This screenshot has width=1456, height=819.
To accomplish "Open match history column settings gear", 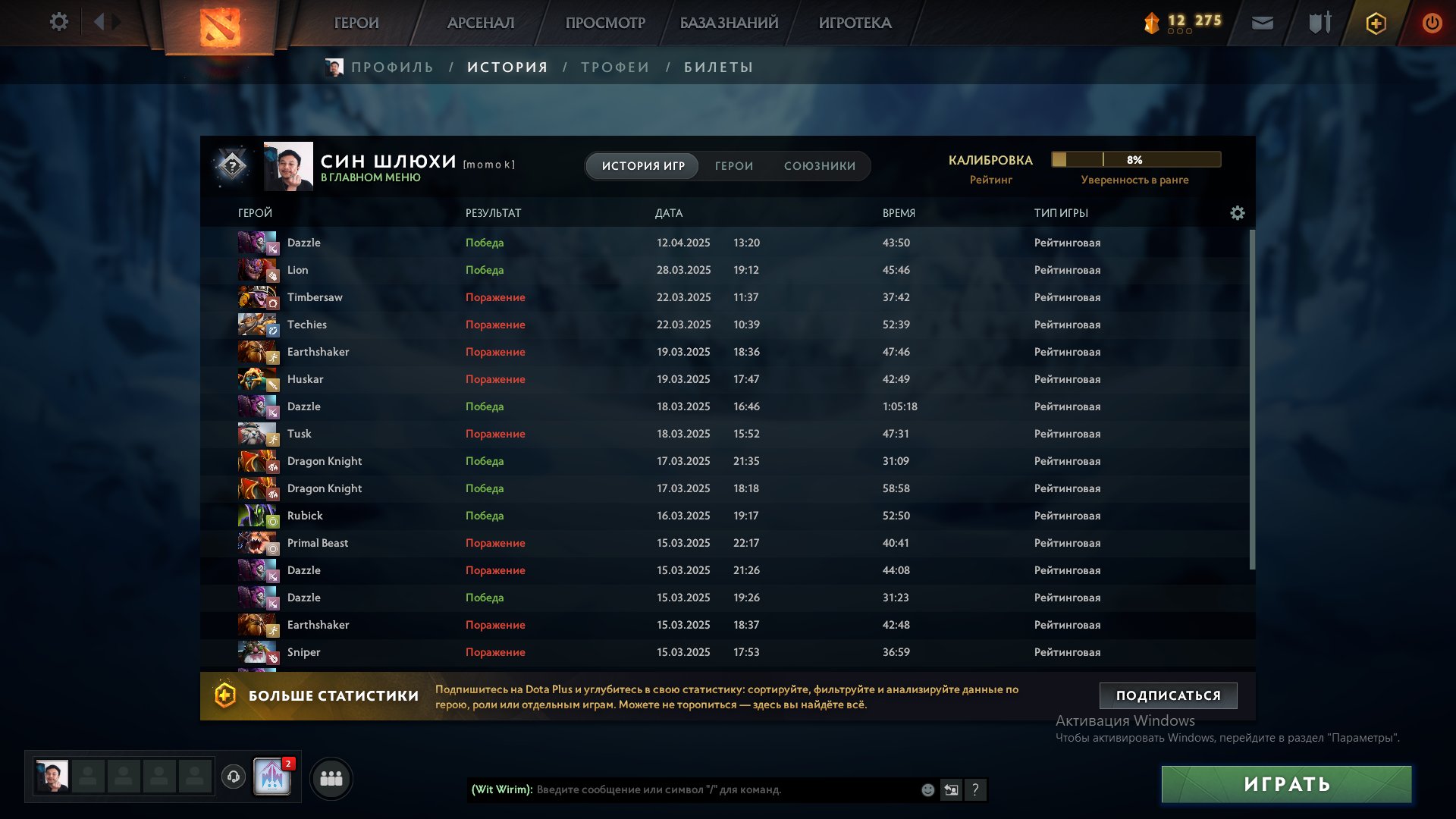I will [x=1238, y=213].
